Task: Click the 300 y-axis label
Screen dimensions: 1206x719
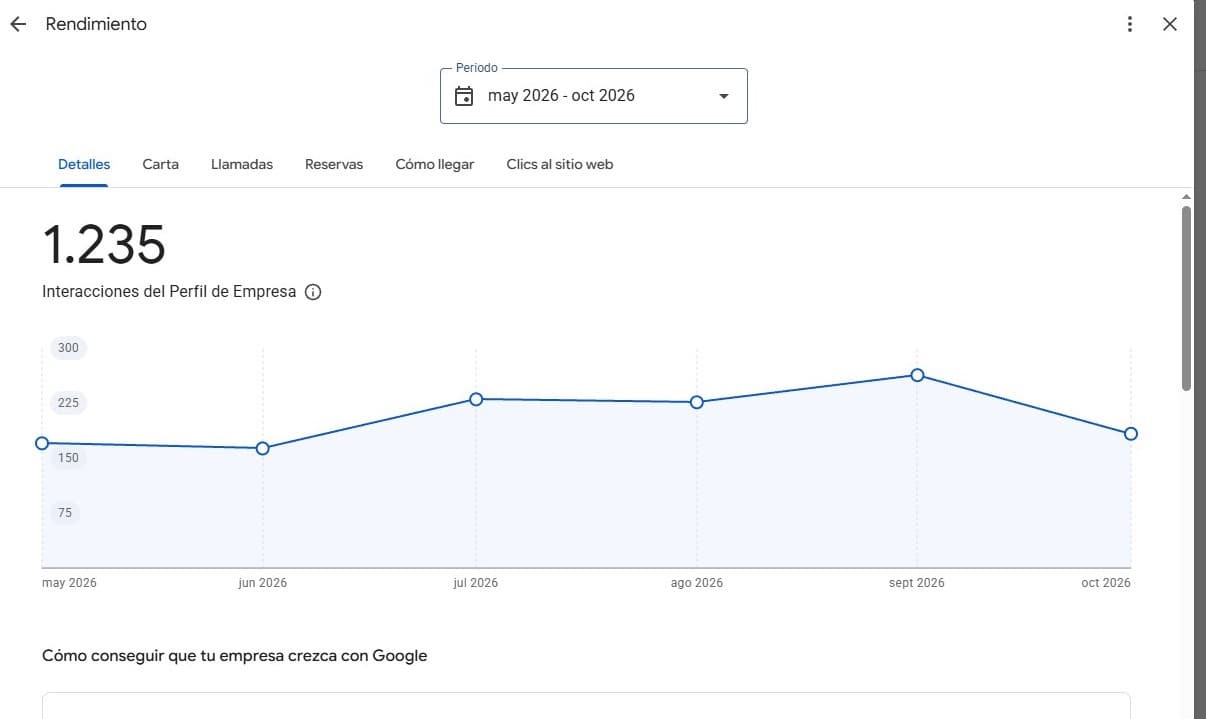Action: pos(68,348)
